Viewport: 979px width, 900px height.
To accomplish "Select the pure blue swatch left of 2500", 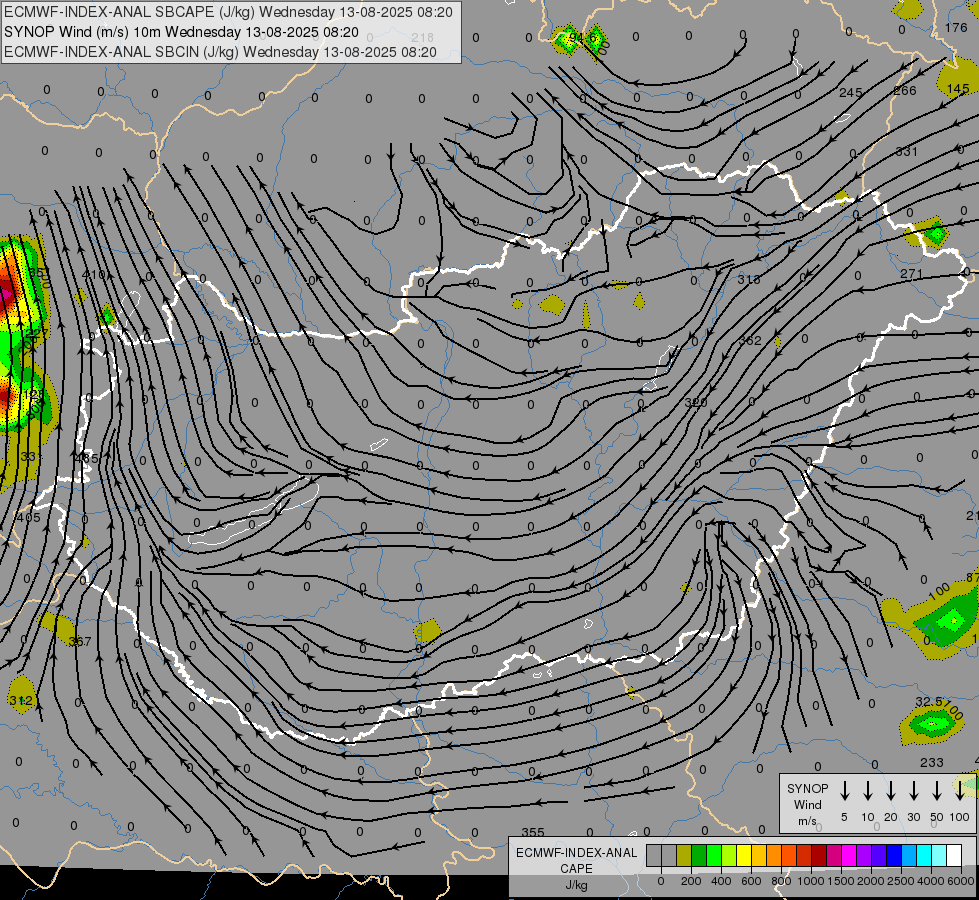I will pyautogui.click(x=893, y=856).
